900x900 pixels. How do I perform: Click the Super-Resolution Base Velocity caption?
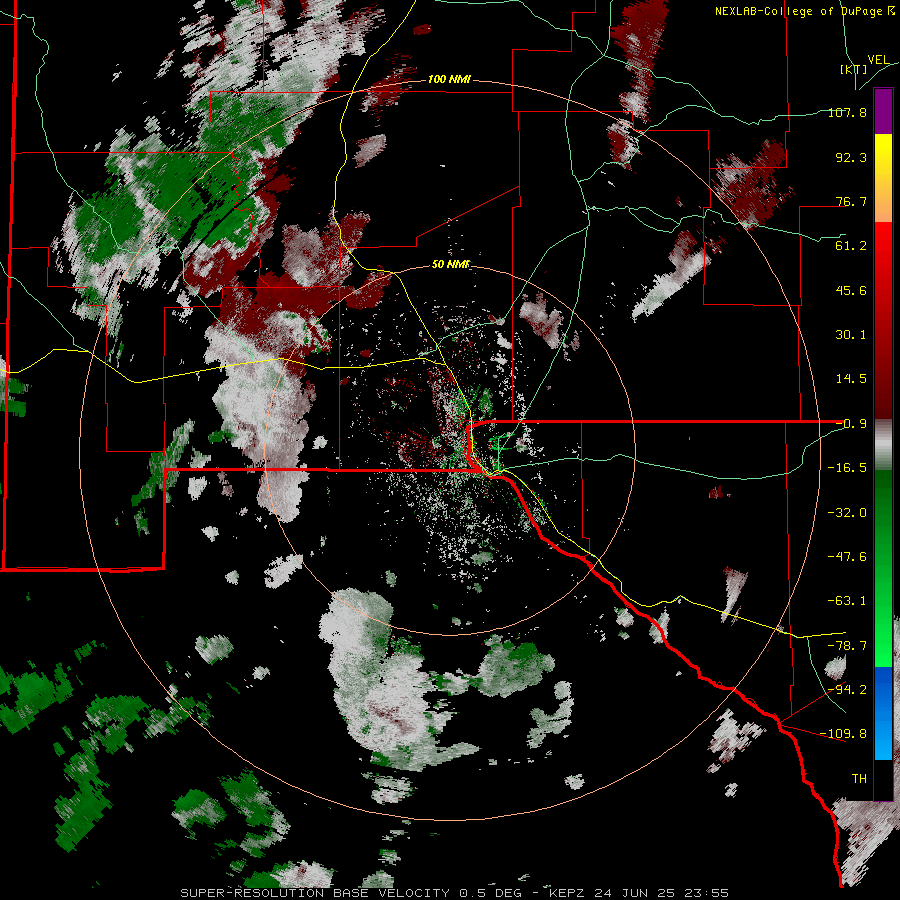pos(455,893)
